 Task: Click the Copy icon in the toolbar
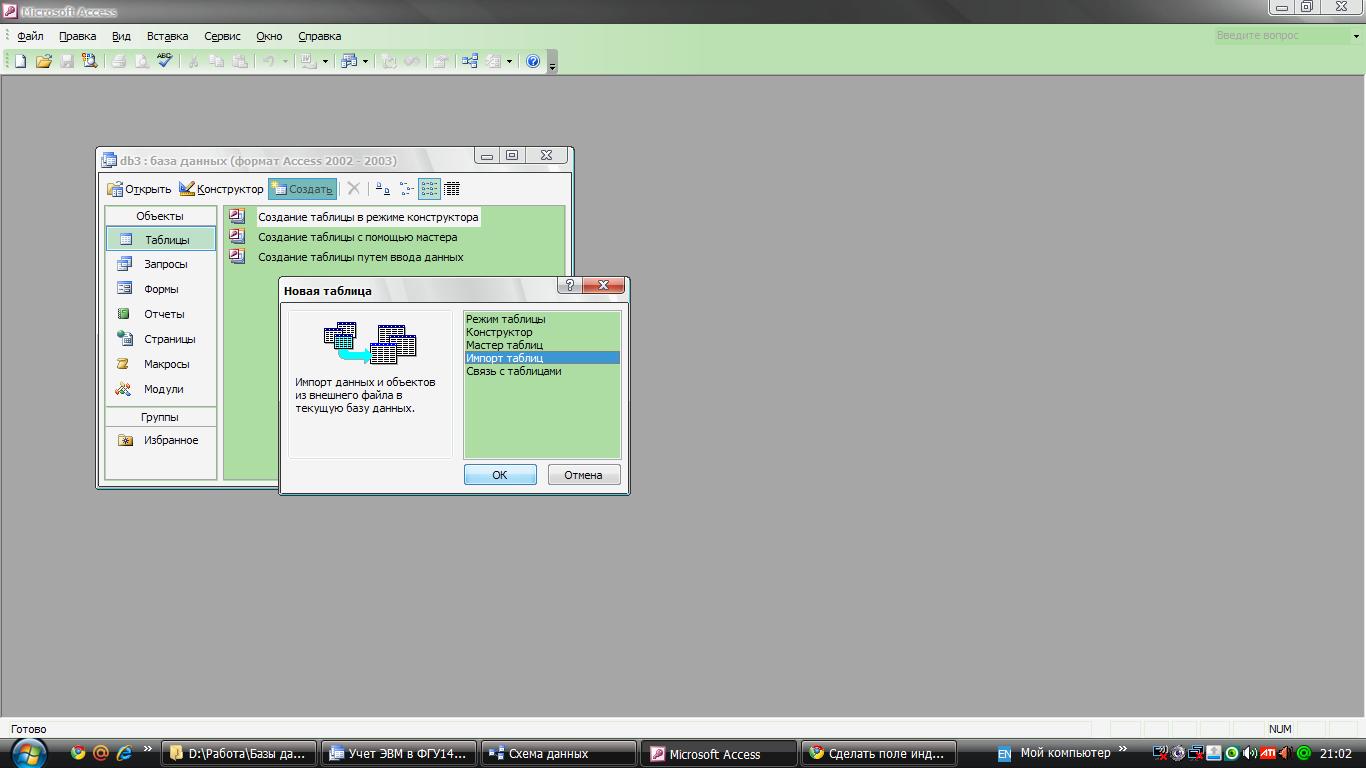[x=216, y=61]
